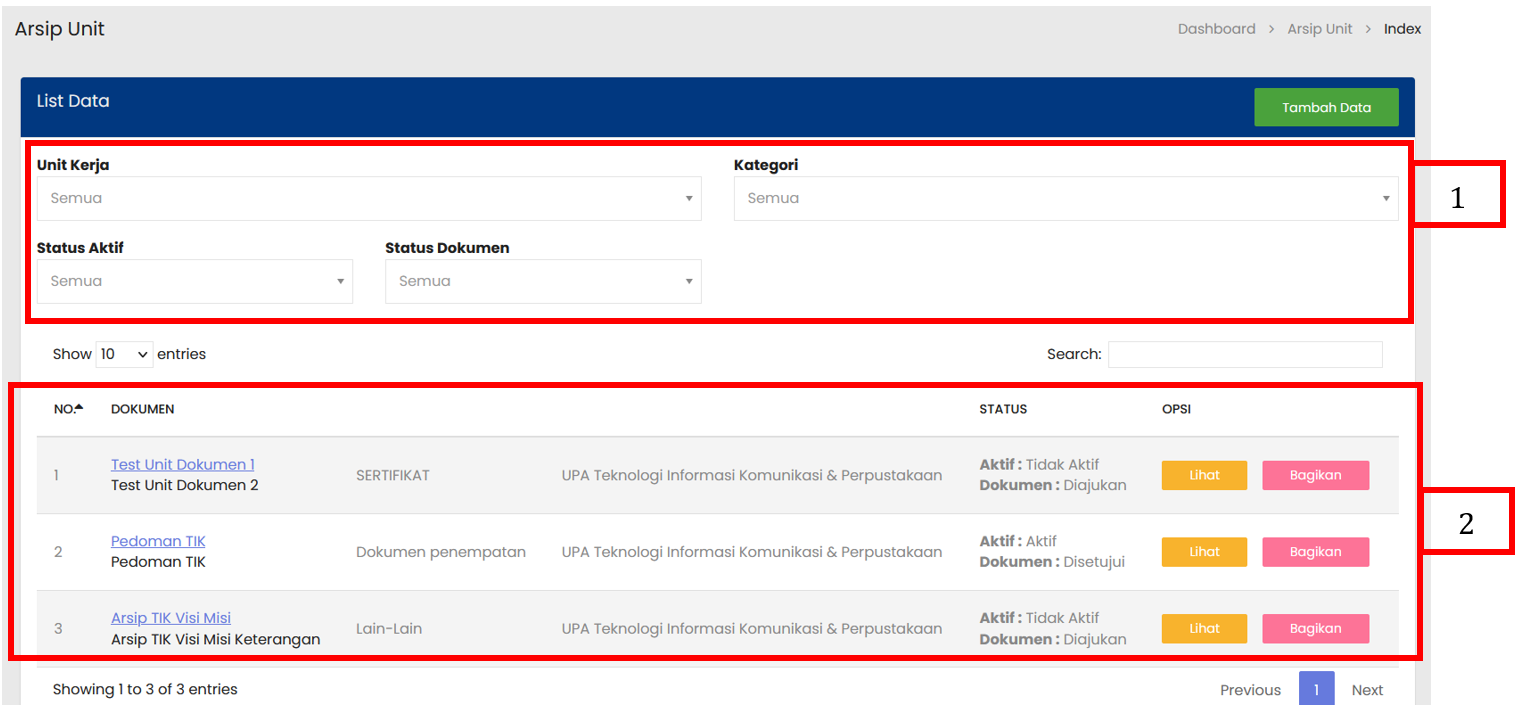This screenshot has height=719, width=1519.
Task: Share Arsip TIK Visi Misi via Bagikan
Action: point(1315,628)
